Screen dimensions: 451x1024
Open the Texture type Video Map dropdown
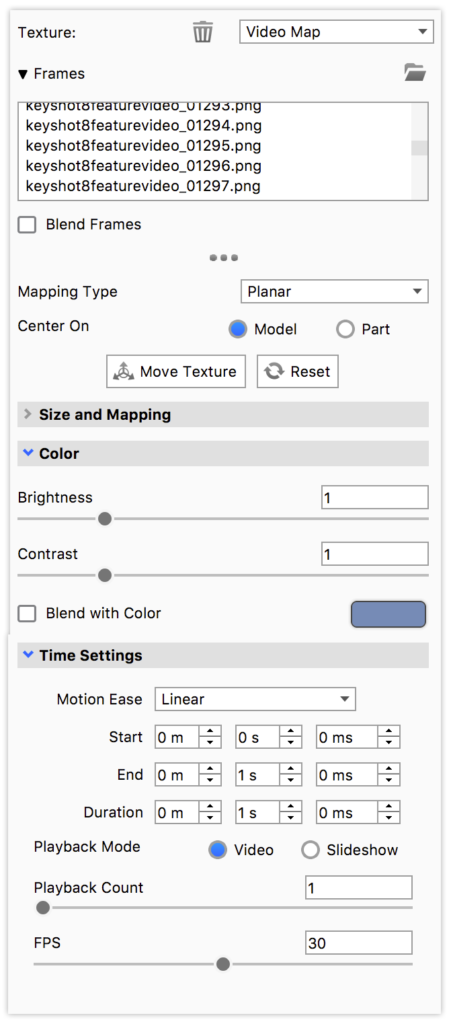click(337, 31)
